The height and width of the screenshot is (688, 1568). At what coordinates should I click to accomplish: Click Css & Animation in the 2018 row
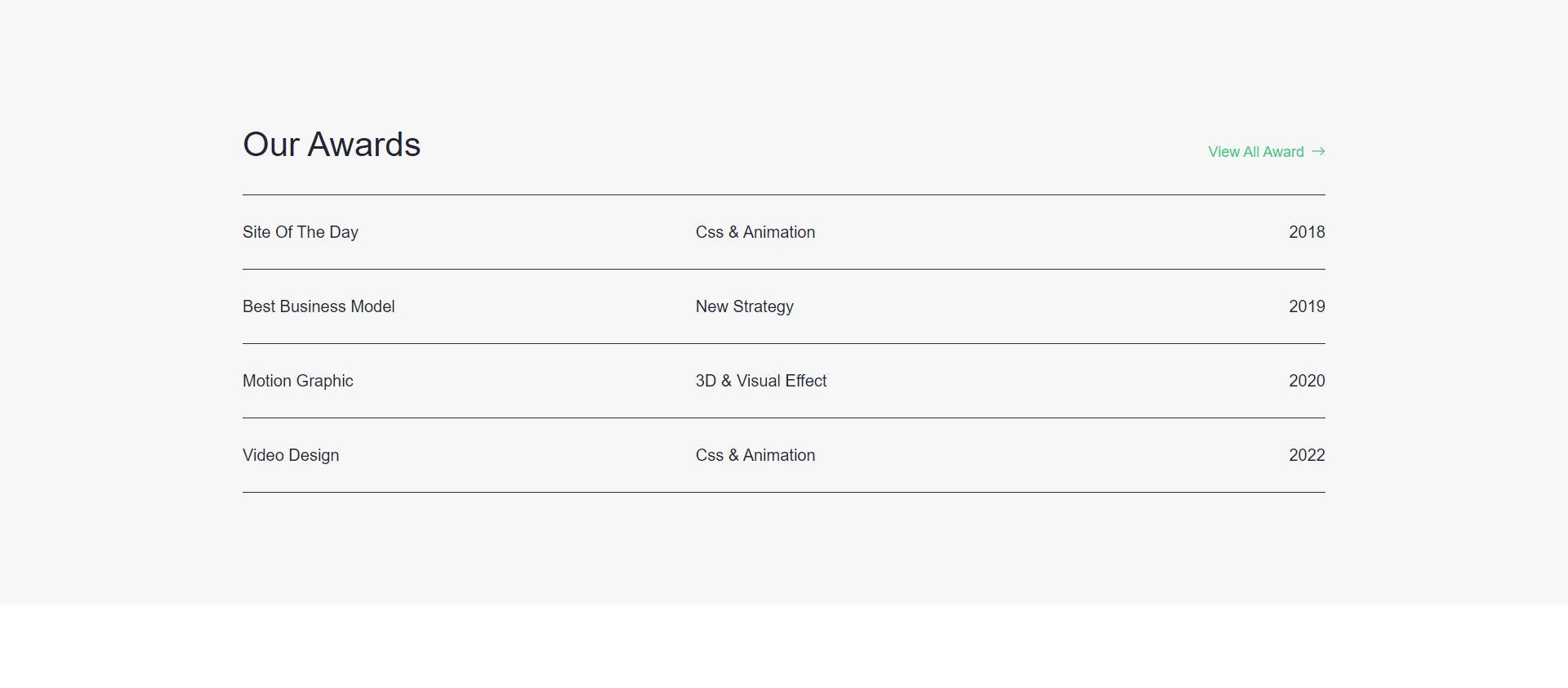tap(755, 232)
